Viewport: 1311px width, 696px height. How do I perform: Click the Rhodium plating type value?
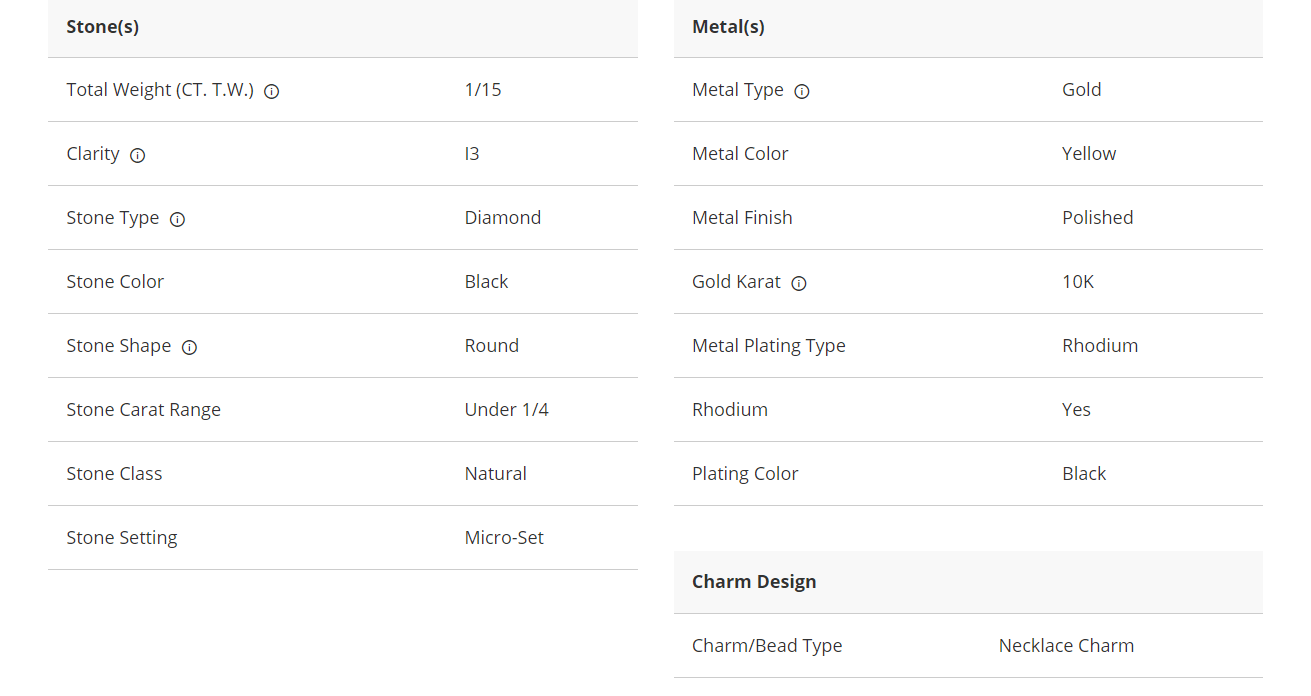coord(1100,346)
